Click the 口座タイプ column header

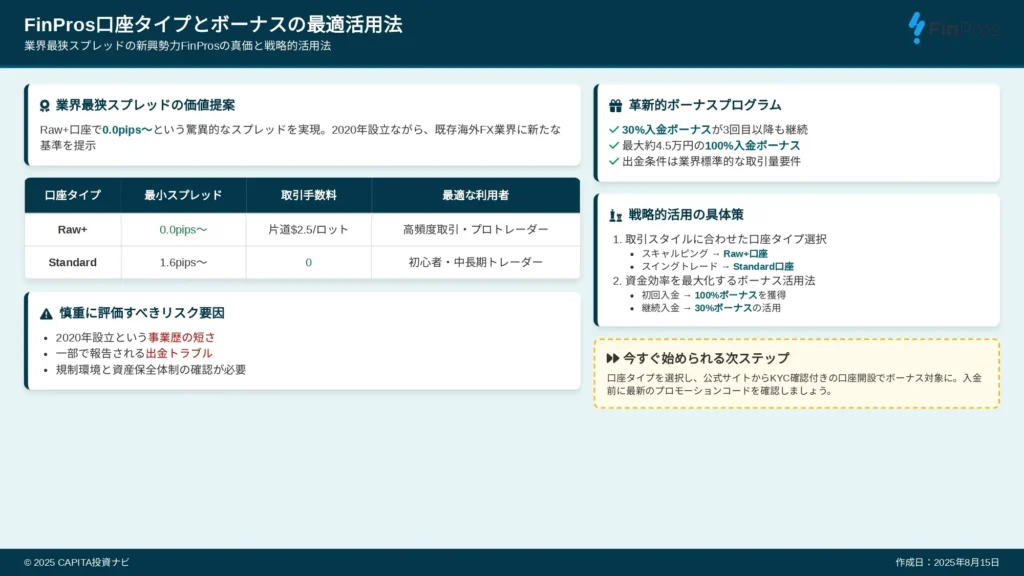click(72, 195)
